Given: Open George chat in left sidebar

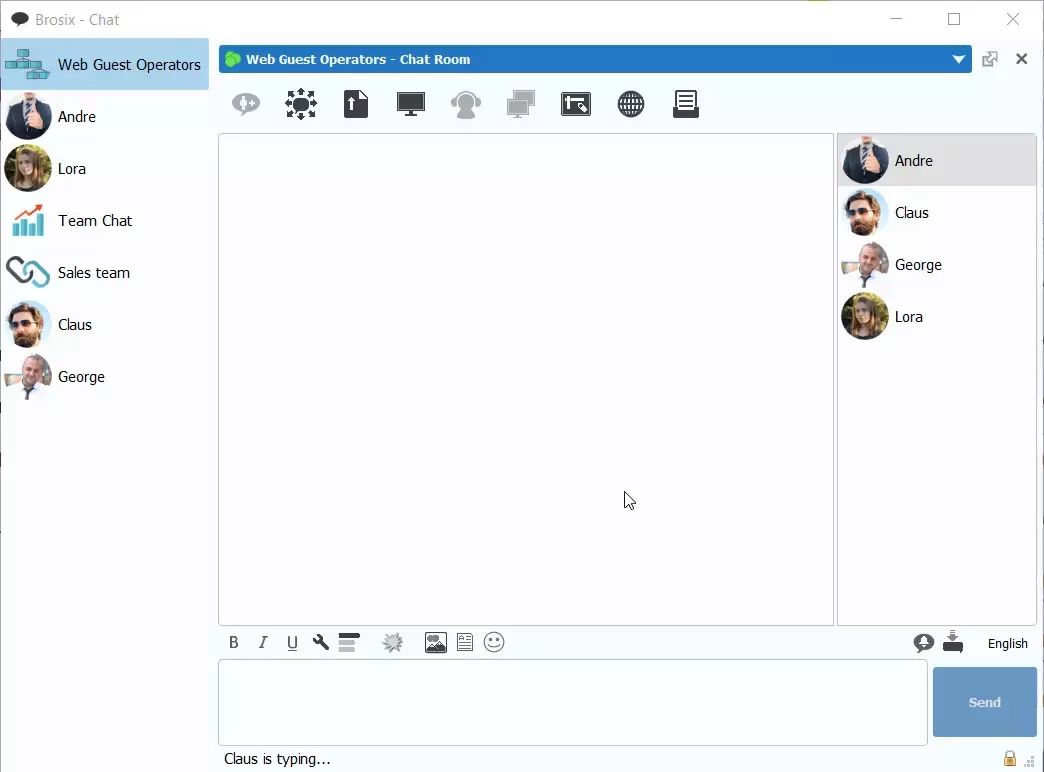Looking at the screenshot, I should click(105, 376).
